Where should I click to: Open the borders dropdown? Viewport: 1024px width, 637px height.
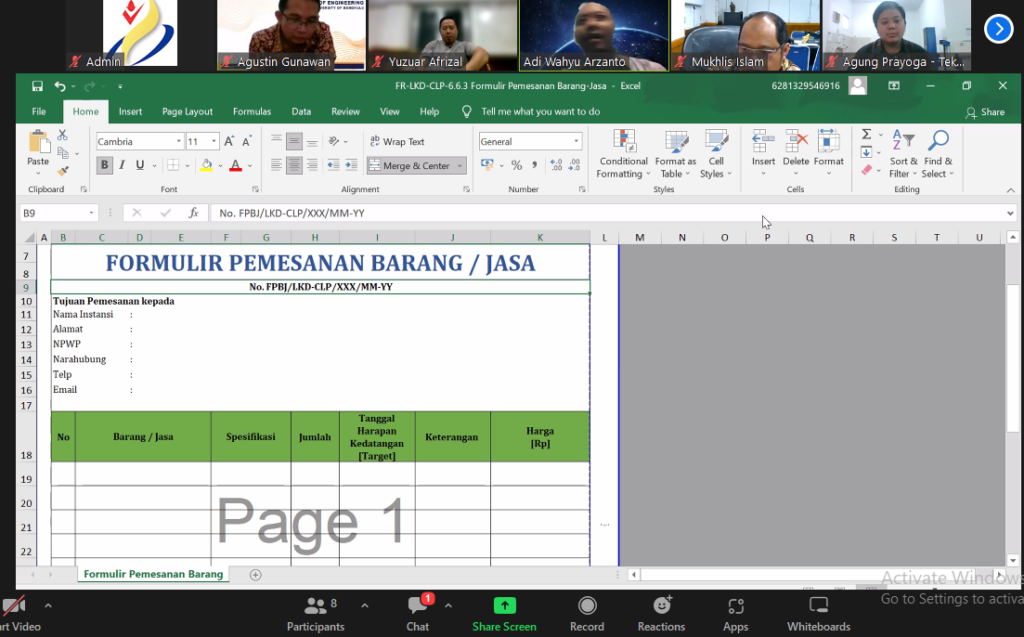[187, 166]
